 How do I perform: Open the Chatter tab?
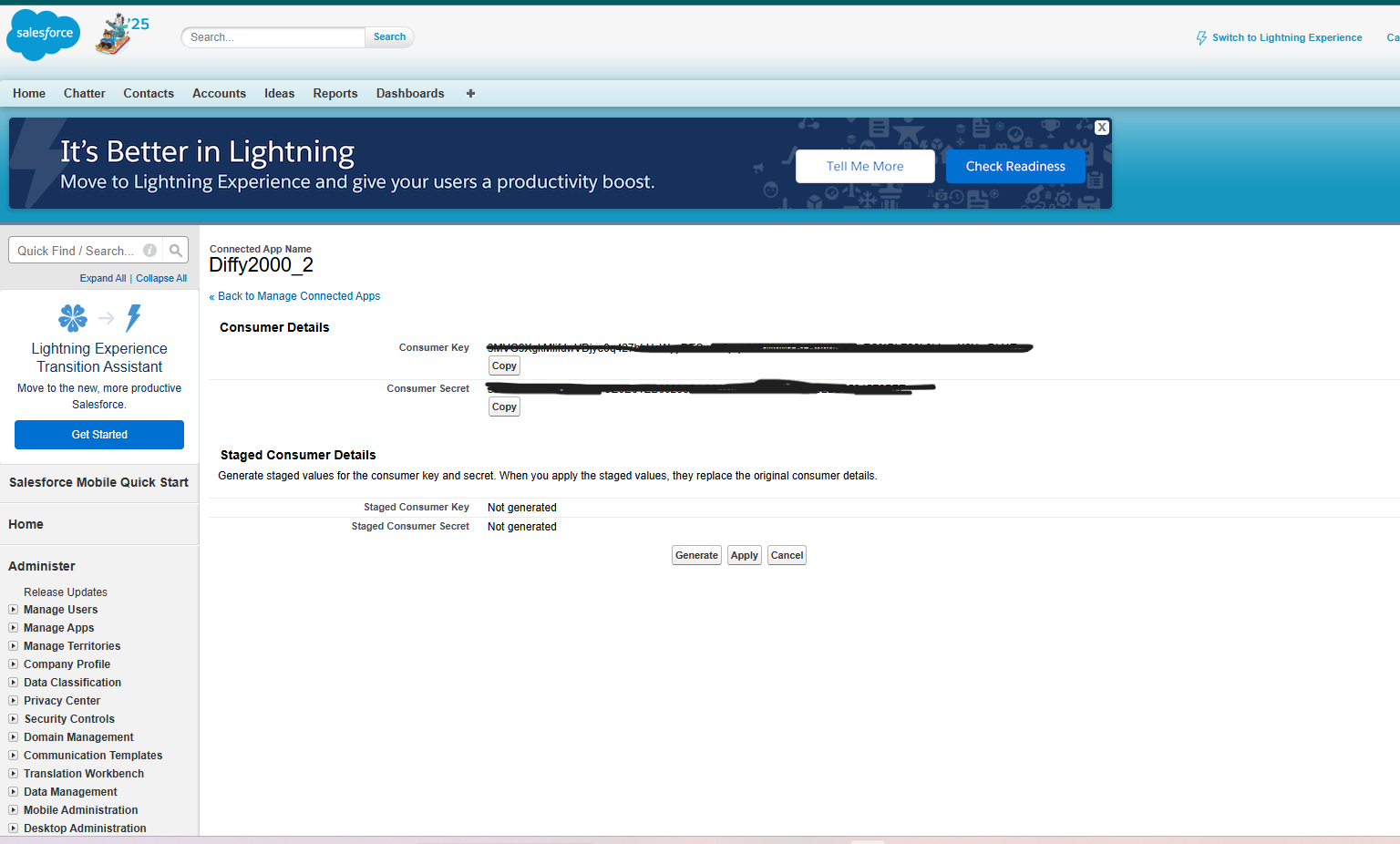(x=85, y=93)
